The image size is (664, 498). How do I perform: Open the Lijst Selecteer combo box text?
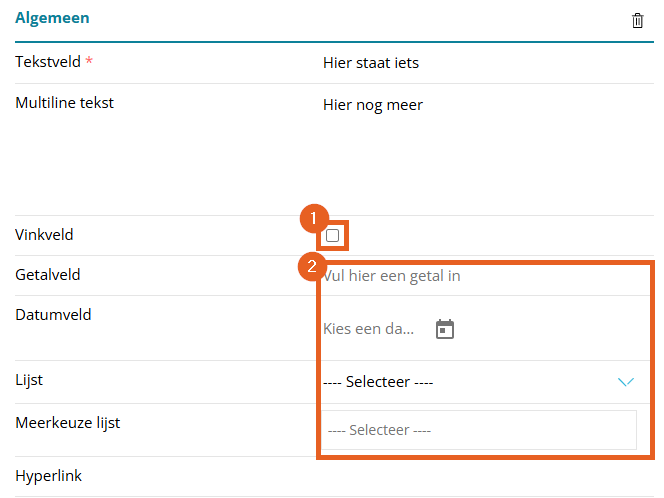point(378,382)
